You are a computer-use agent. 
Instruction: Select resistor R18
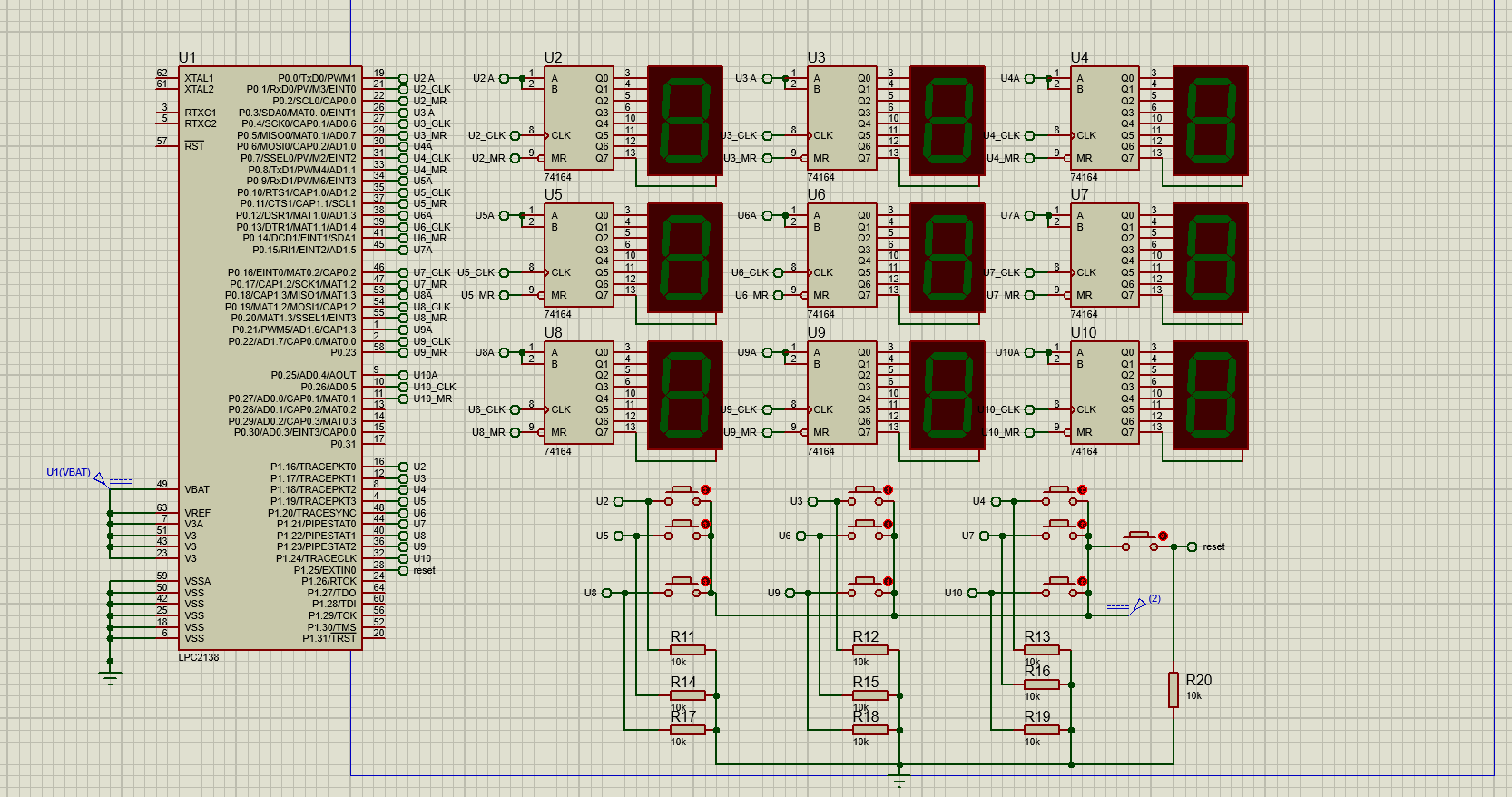869,730
